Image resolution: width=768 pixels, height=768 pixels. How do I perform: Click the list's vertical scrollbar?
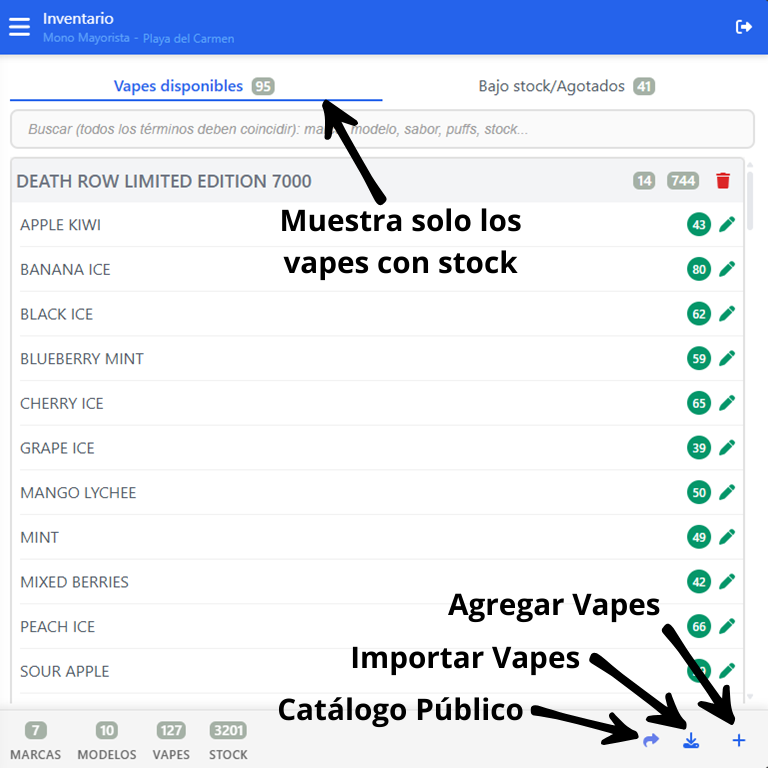[x=750, y=200]
